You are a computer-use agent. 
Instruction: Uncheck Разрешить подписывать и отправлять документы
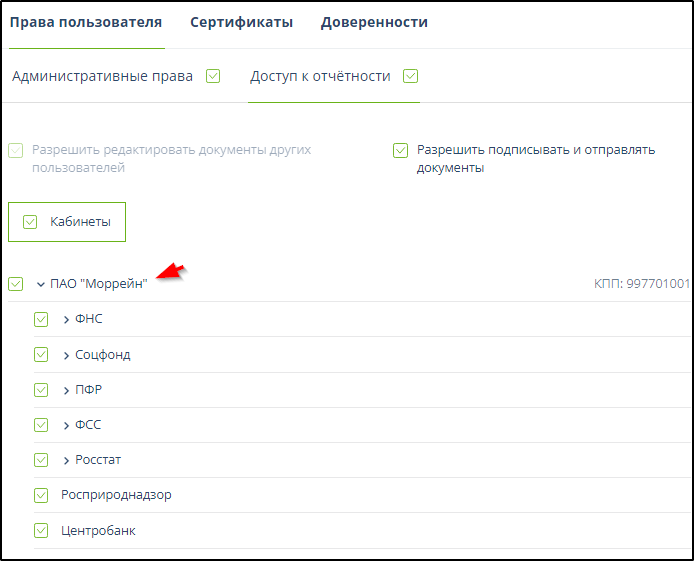click(401, 150)
